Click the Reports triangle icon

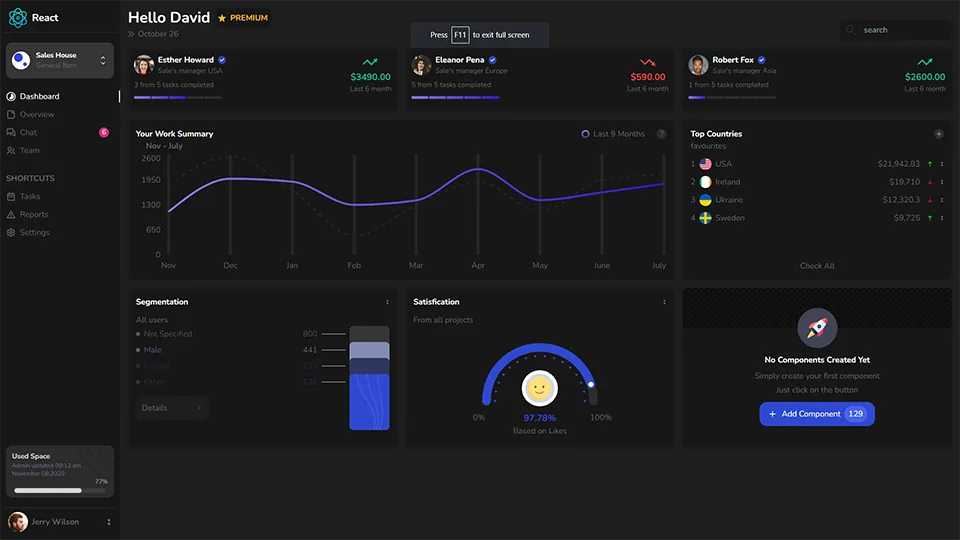[x=11, y=214]
